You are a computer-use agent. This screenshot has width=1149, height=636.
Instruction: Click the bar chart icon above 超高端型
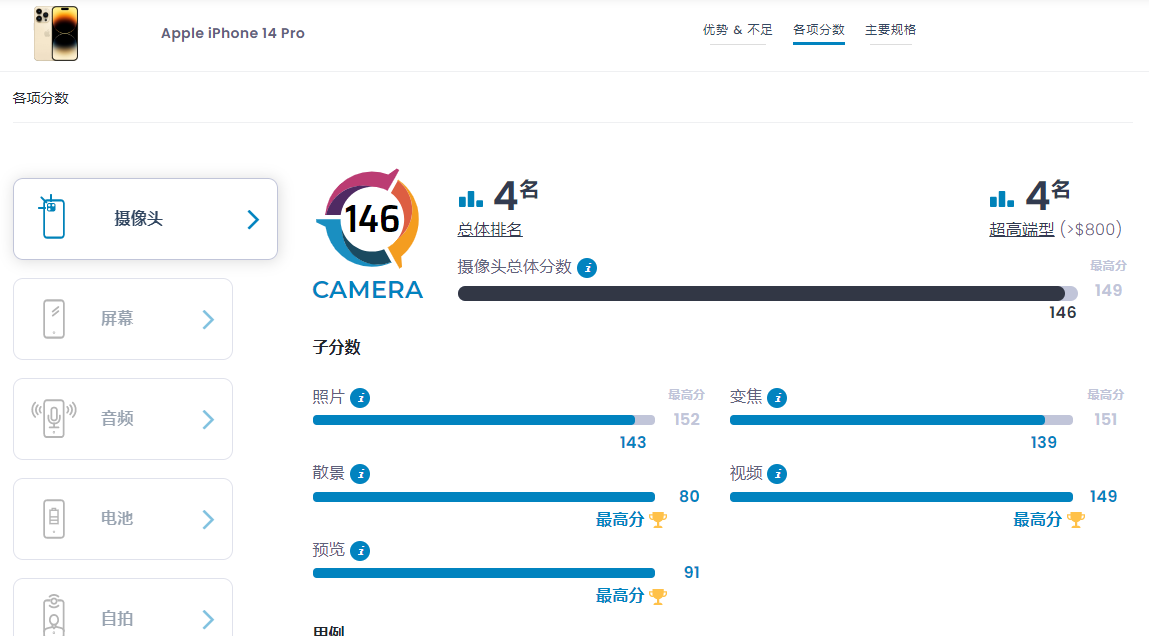(1002, 199)
